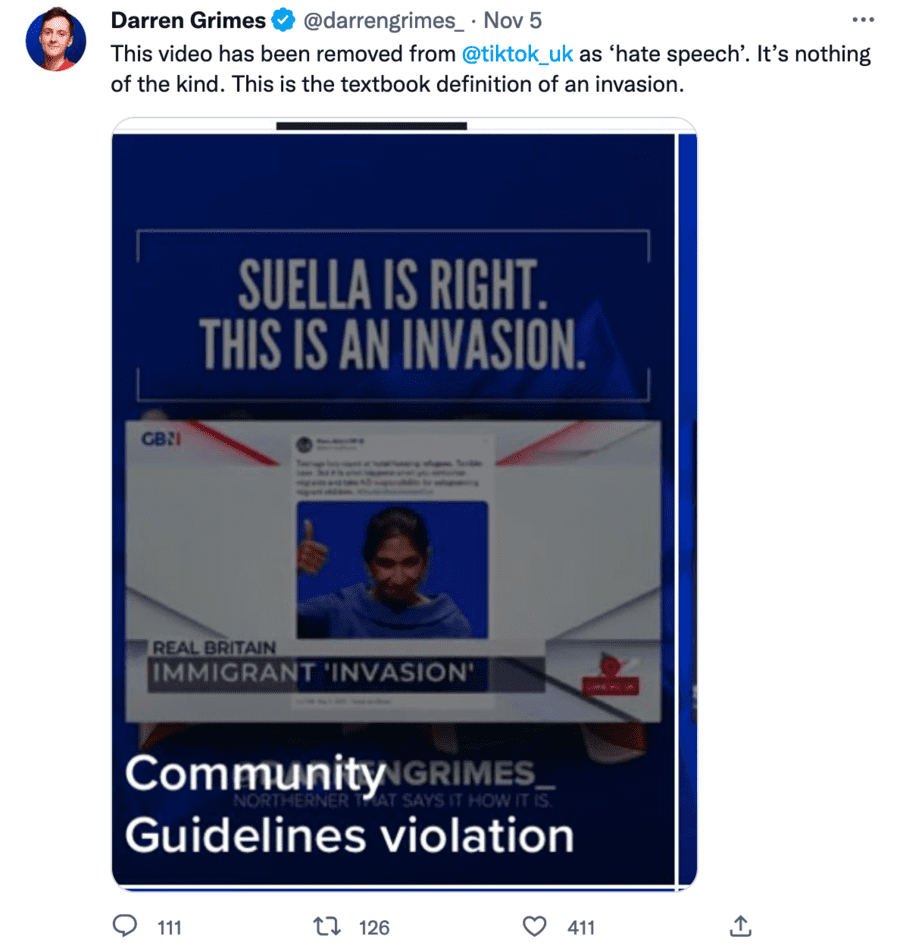View the 411 likes count
This screenshot has width=900, height=952.
pos(581,928)
